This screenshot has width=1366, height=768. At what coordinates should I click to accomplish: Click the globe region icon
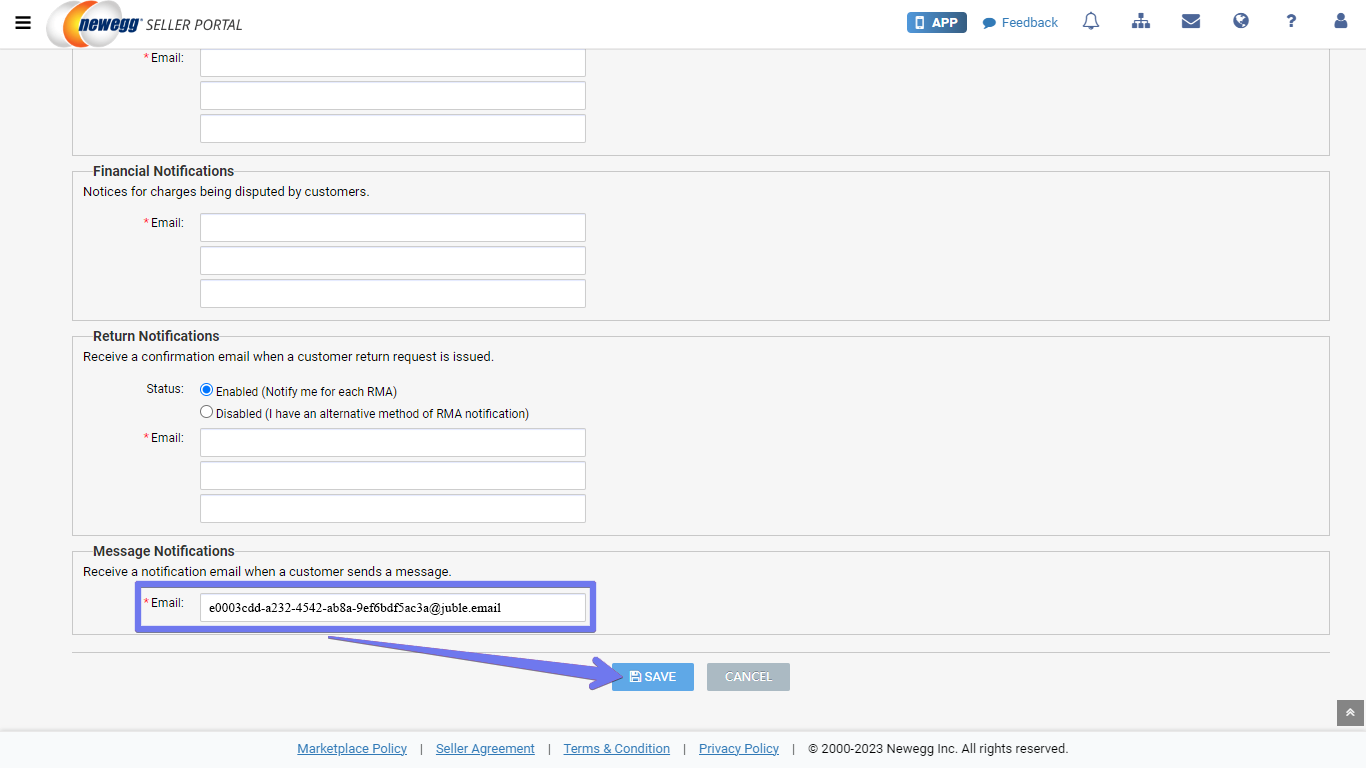(x=1241, y=22)
